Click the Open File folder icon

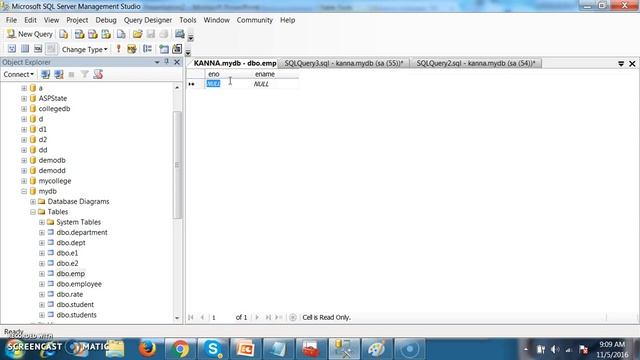(x=138, y=34)
